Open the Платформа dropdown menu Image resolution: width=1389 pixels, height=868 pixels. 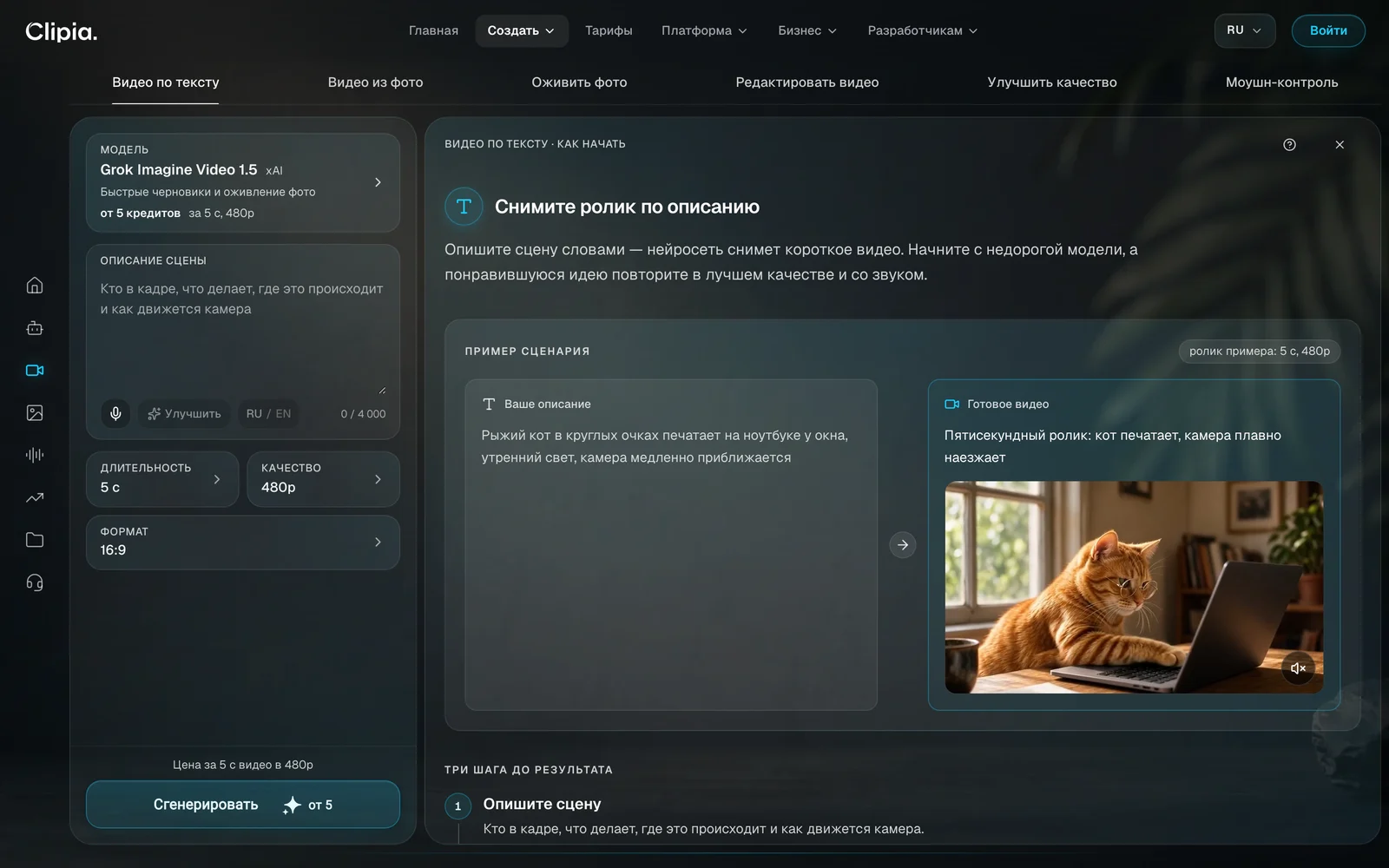click(704, 30)
